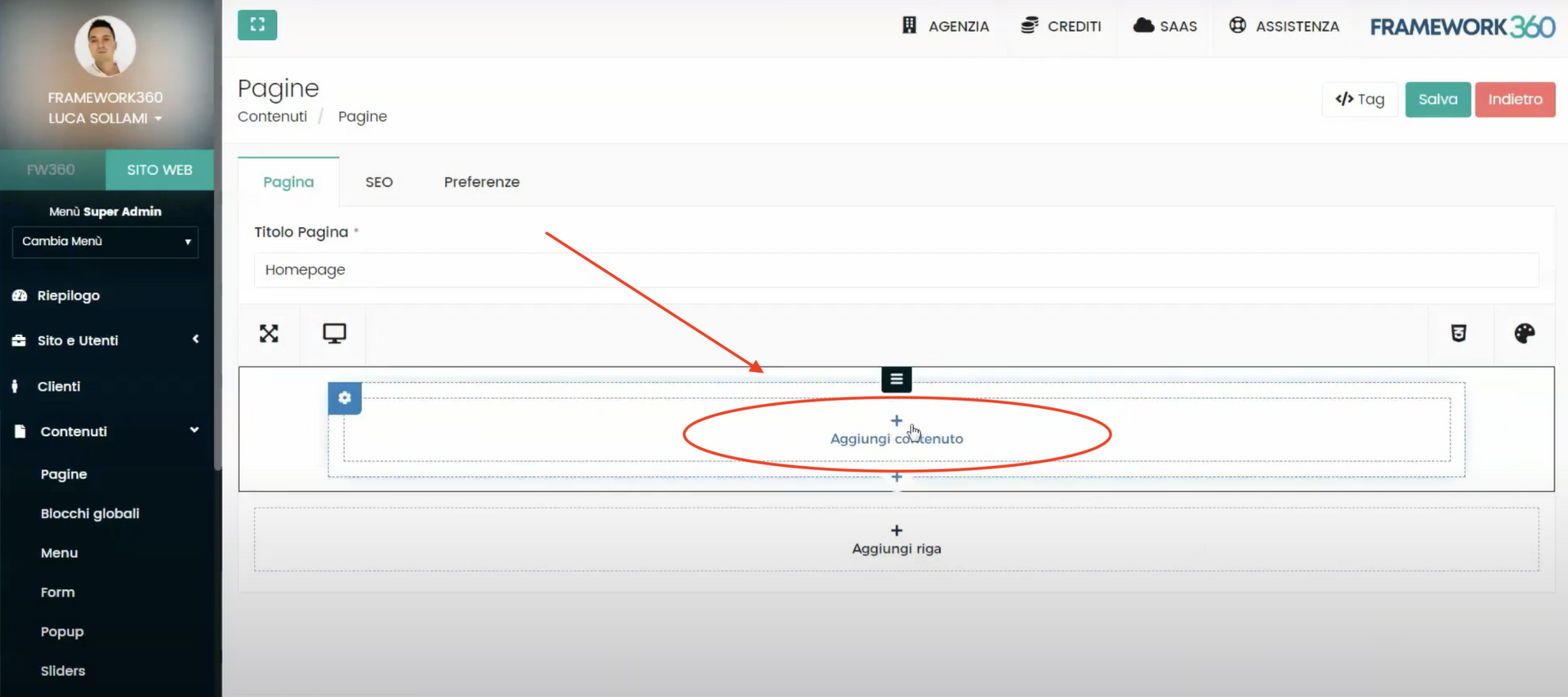Click the small plus below the column
The width and height of the screenshot is (1568, 697).
tap(896, 477)
